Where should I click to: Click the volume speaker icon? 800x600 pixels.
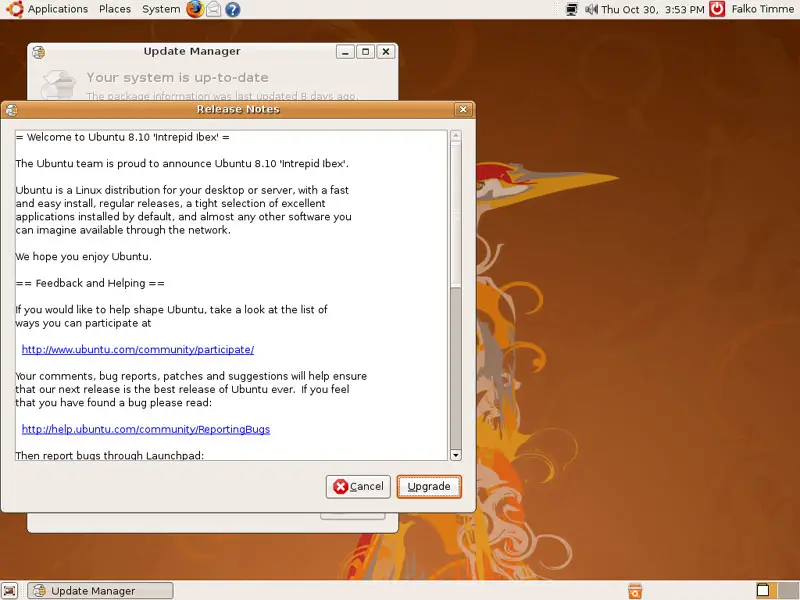591,9
